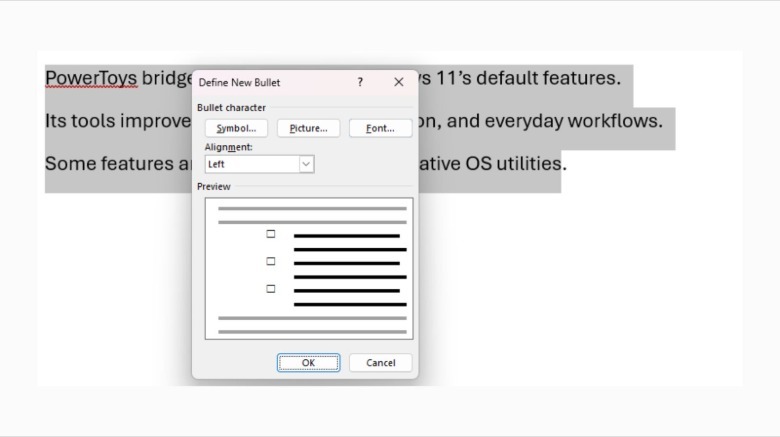This screenshot has width=780, height=437.
Task: Open the dialog help question mark
Action: coord(360,82)
